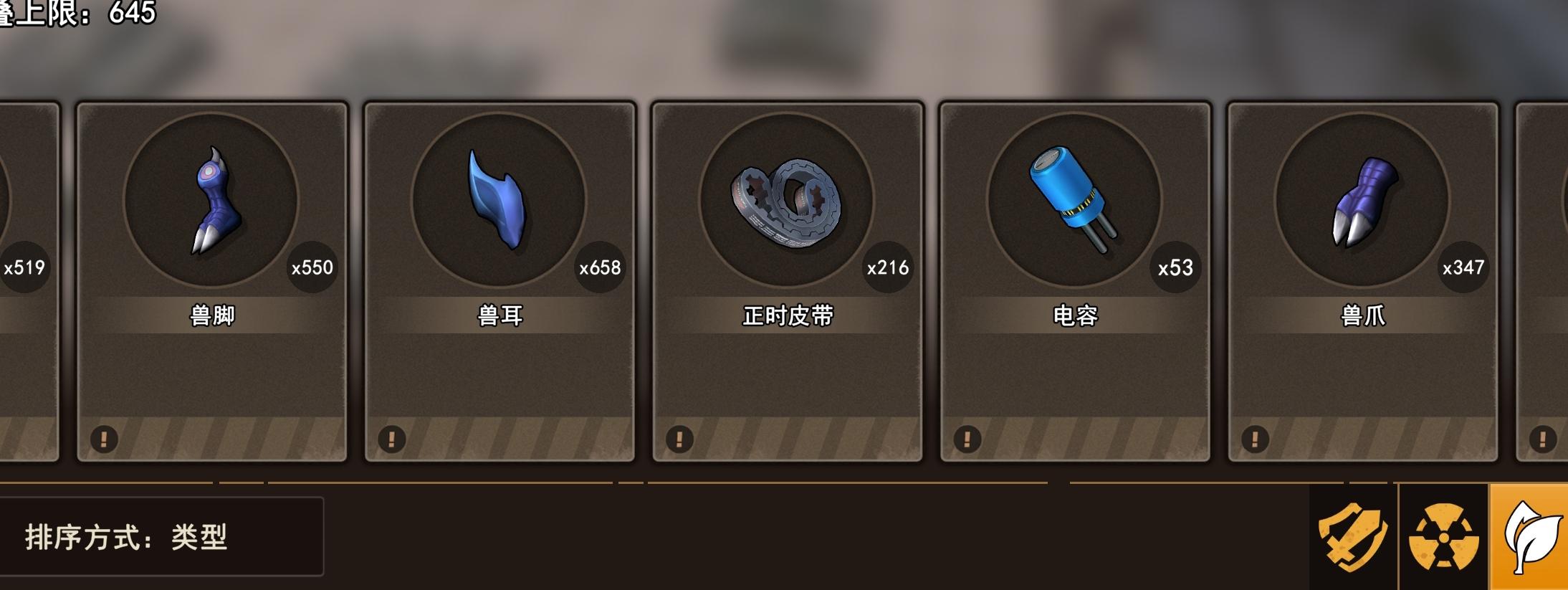Select the 兽爪 claw icon
The height and width of the screenshot is (590, 1568).
pos(1362,199)
